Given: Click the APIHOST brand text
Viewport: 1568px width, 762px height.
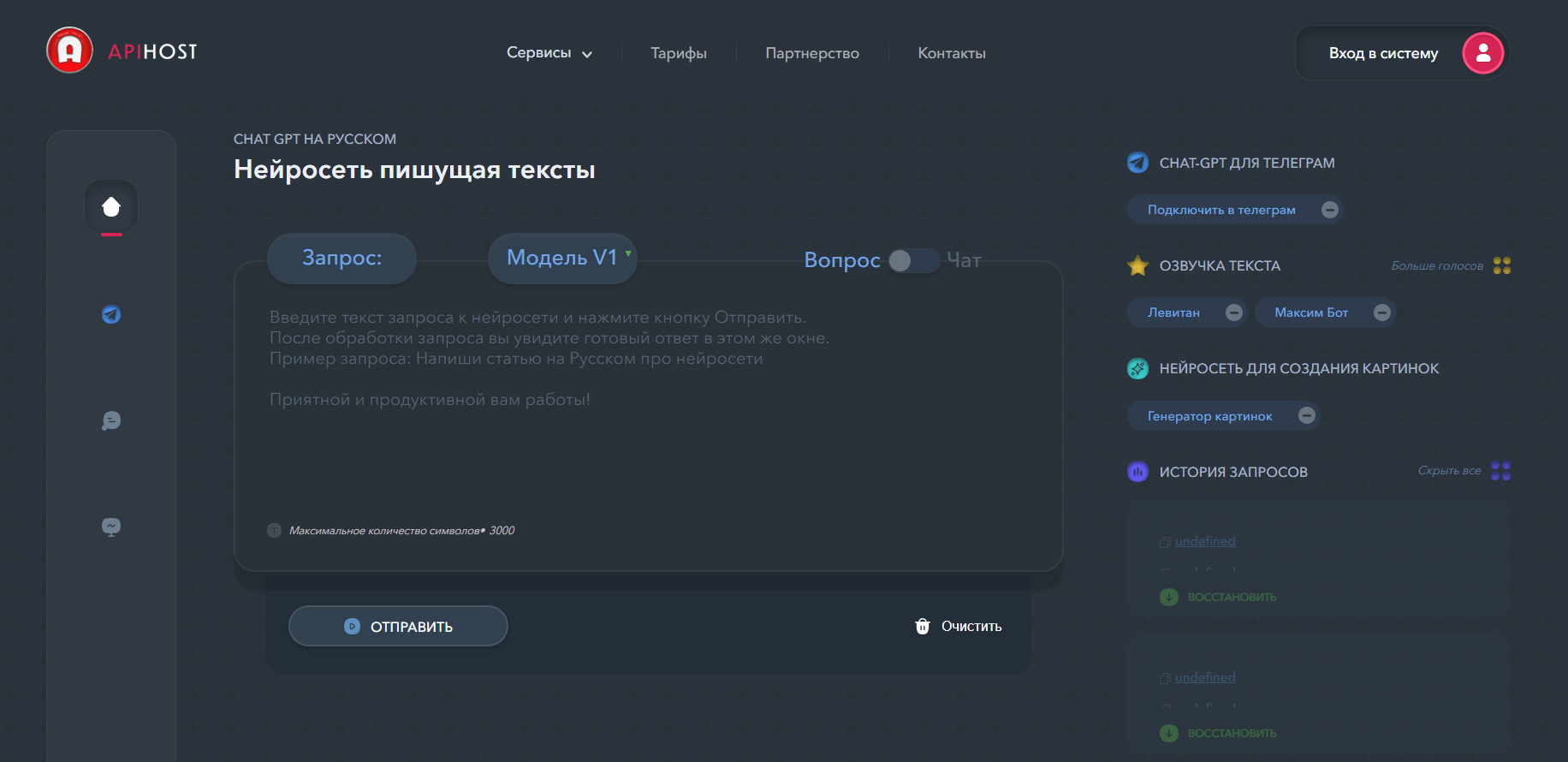Looking at the screenshot, I should click(152, 51).
